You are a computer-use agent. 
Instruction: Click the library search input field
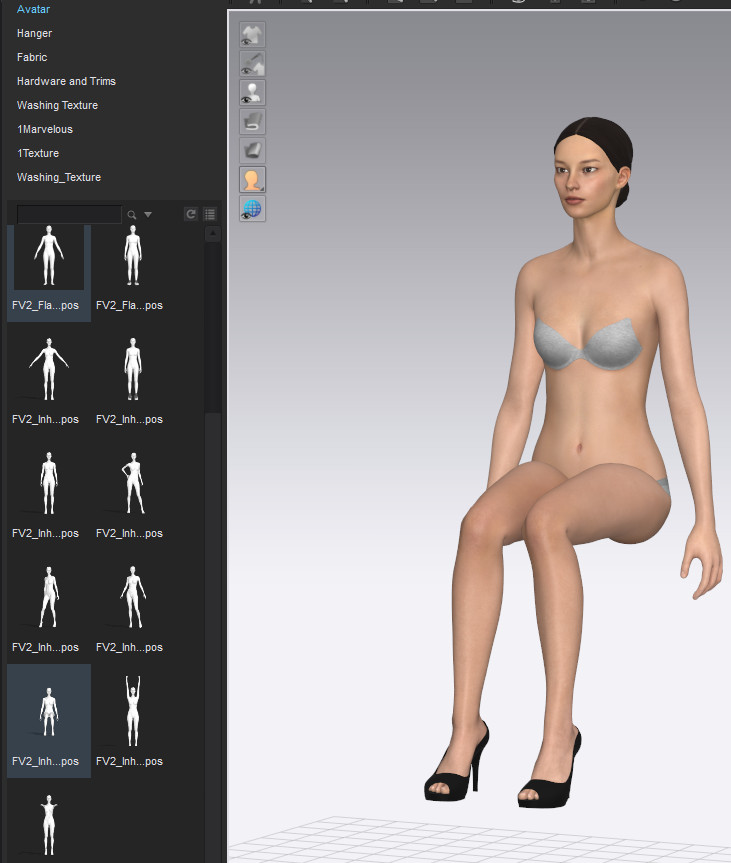(69, 214)
